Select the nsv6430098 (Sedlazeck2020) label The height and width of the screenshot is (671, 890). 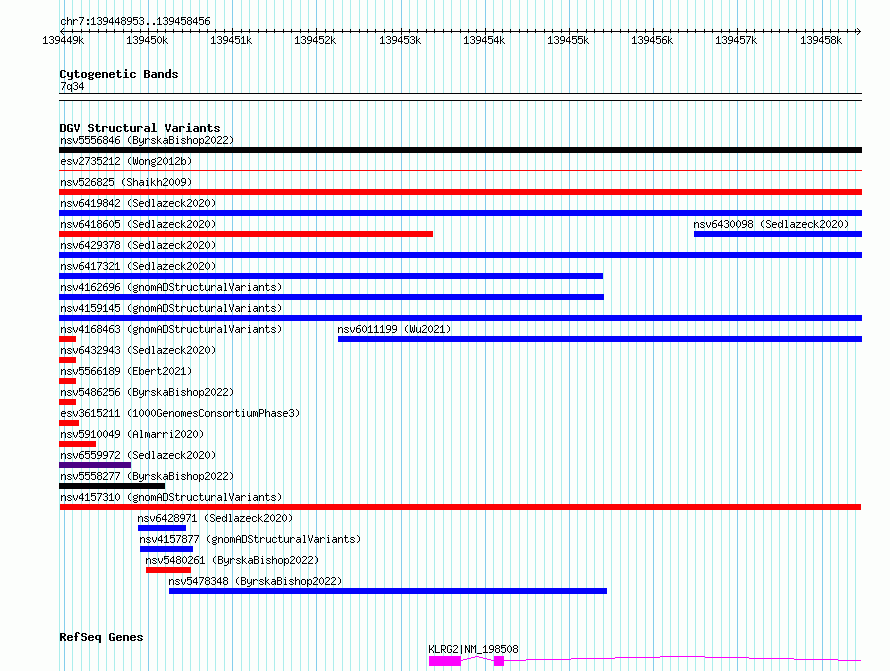click(771, 224)
